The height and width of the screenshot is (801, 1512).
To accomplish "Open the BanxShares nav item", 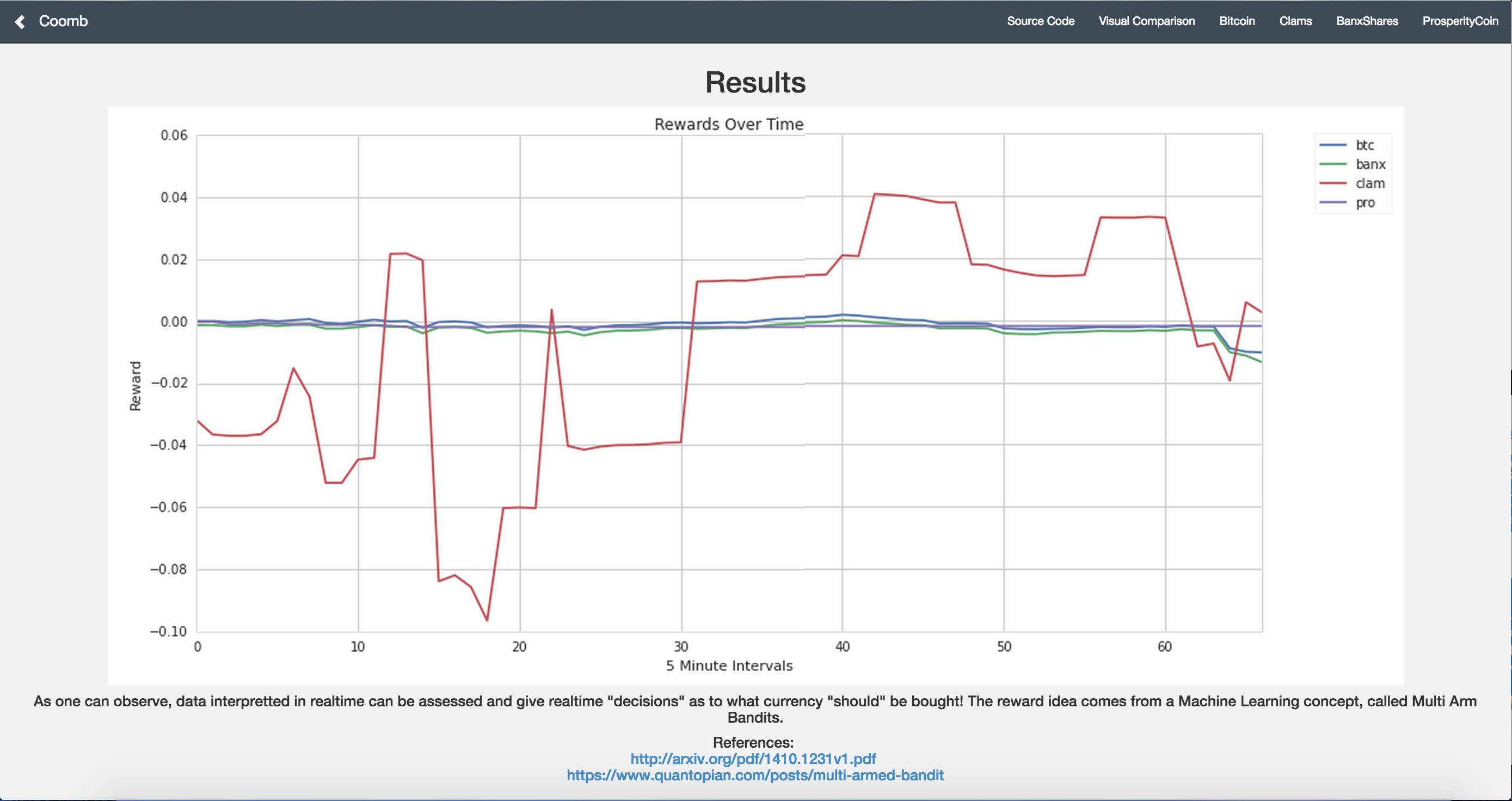I will 1367,21.
